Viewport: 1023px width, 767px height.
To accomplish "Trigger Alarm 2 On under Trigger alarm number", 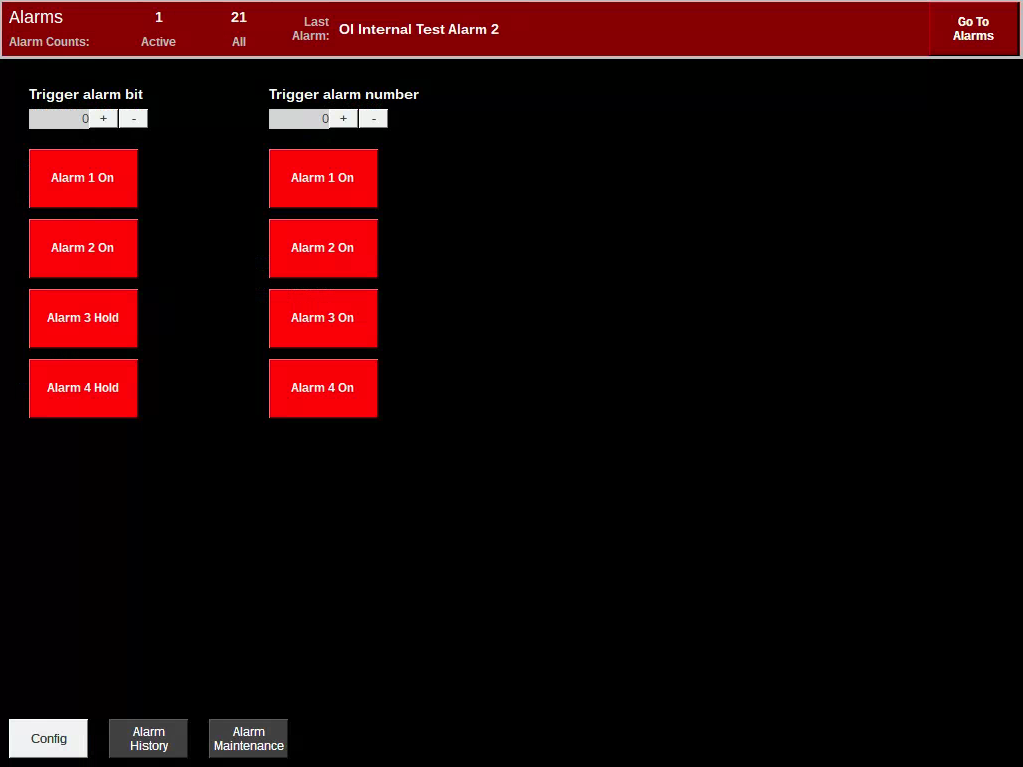I will coord(323,248).
